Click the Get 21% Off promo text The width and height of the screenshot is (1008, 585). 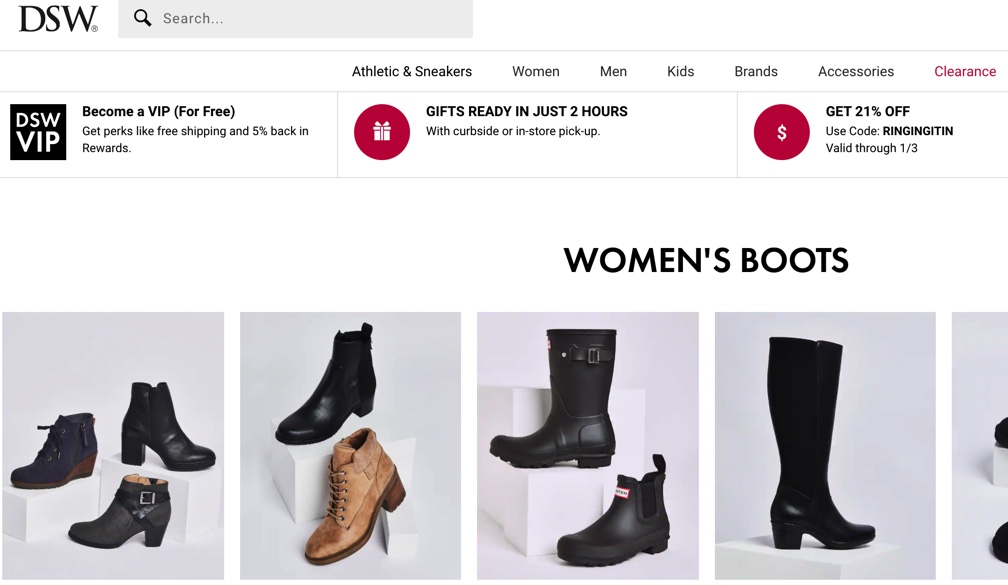867,111
